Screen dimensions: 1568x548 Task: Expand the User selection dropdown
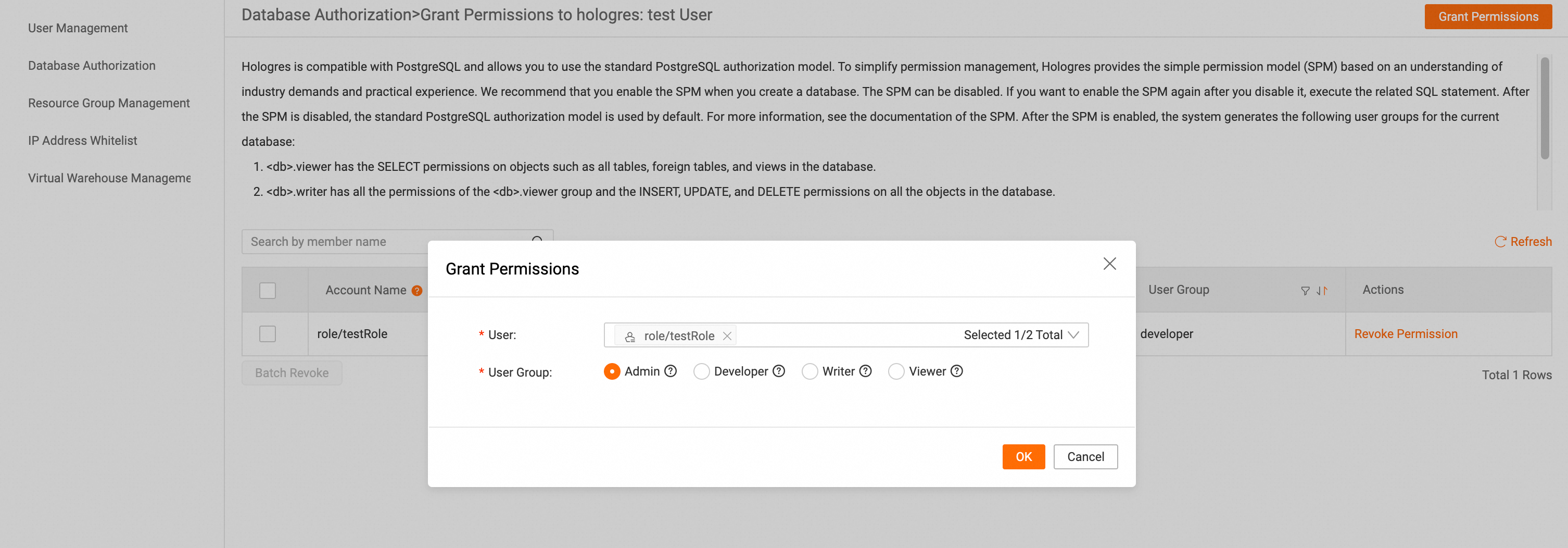click(x=1073, y=335)
